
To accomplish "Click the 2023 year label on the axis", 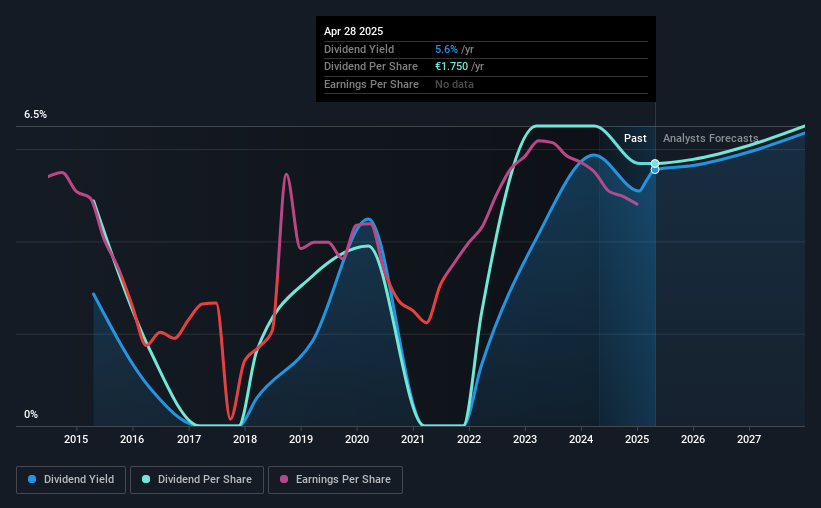I will click(525, 439).
